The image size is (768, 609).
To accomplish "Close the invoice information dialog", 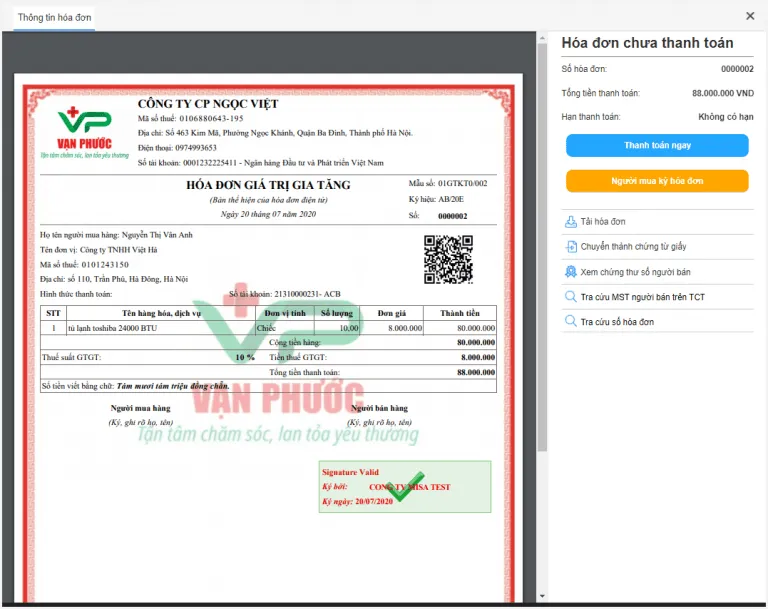I will click(750, 16).
